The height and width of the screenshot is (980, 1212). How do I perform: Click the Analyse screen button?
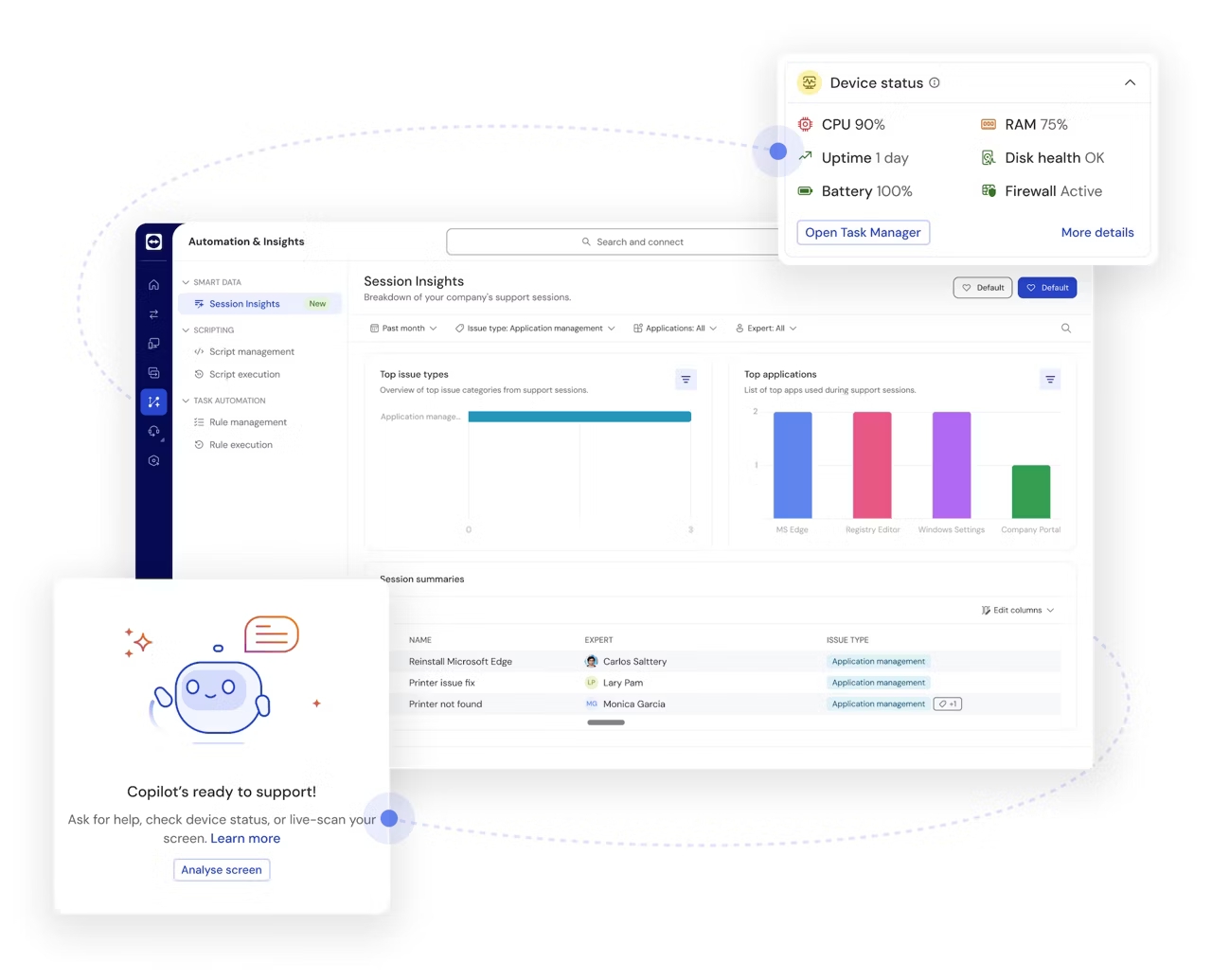pyautogui.click(x=222, y=870)
